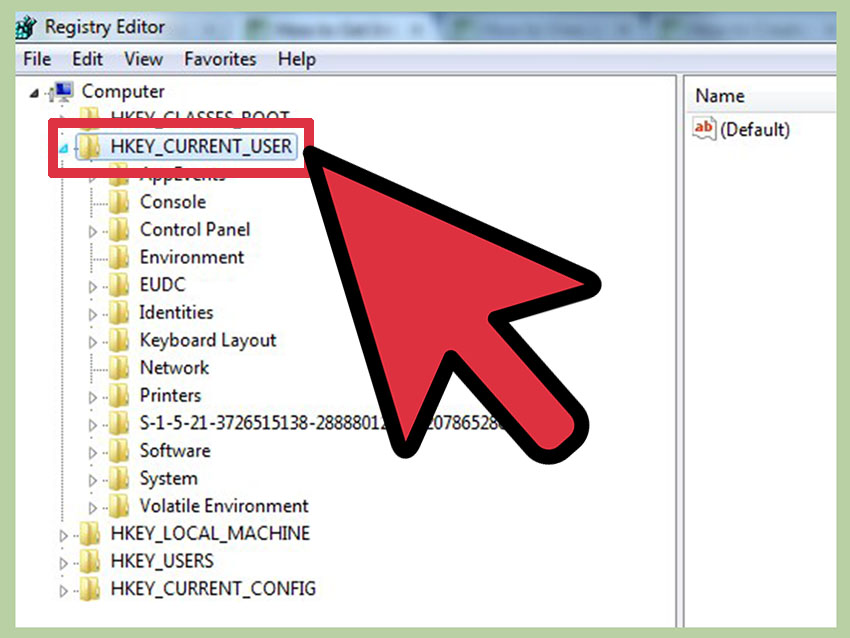Select the Printers key label
850x638 pixels.
tap(170, 395)
